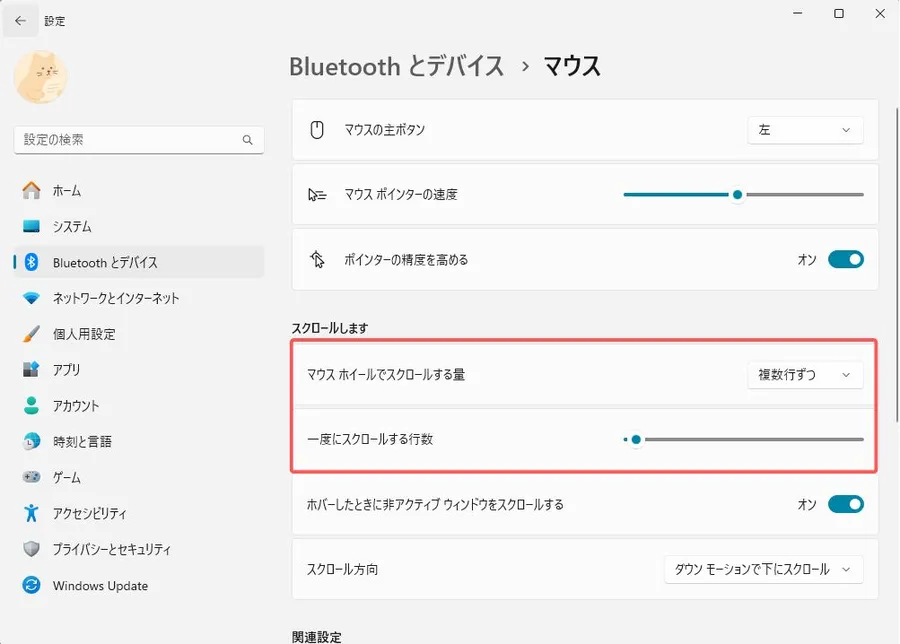Open the 複数行ずつ scroll amount dropdown
Viewport: 900px width, 644px height.
click(805, 375)
